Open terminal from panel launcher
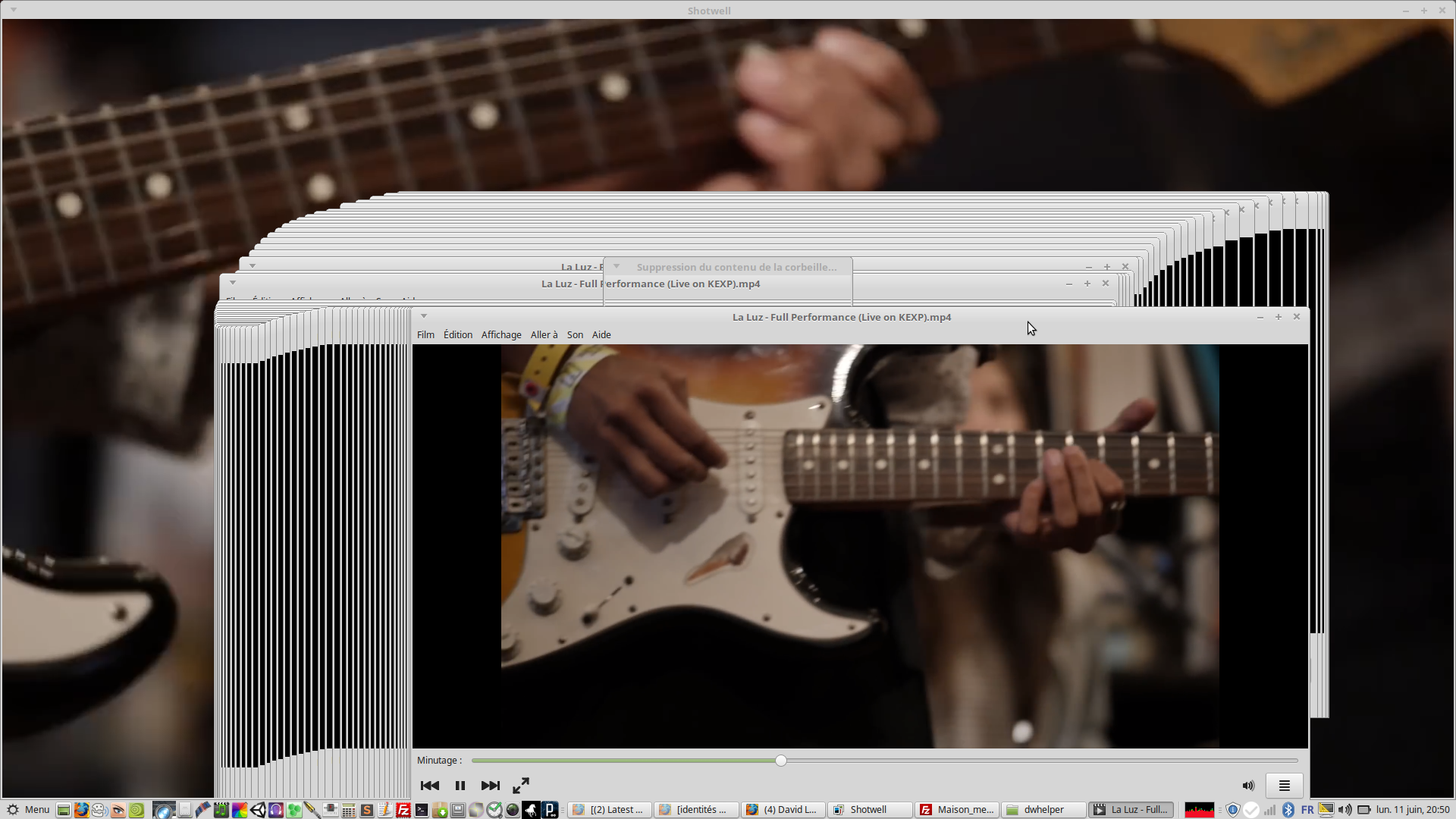This screenshot has height=819, width=1456. (x=422, y=810)
